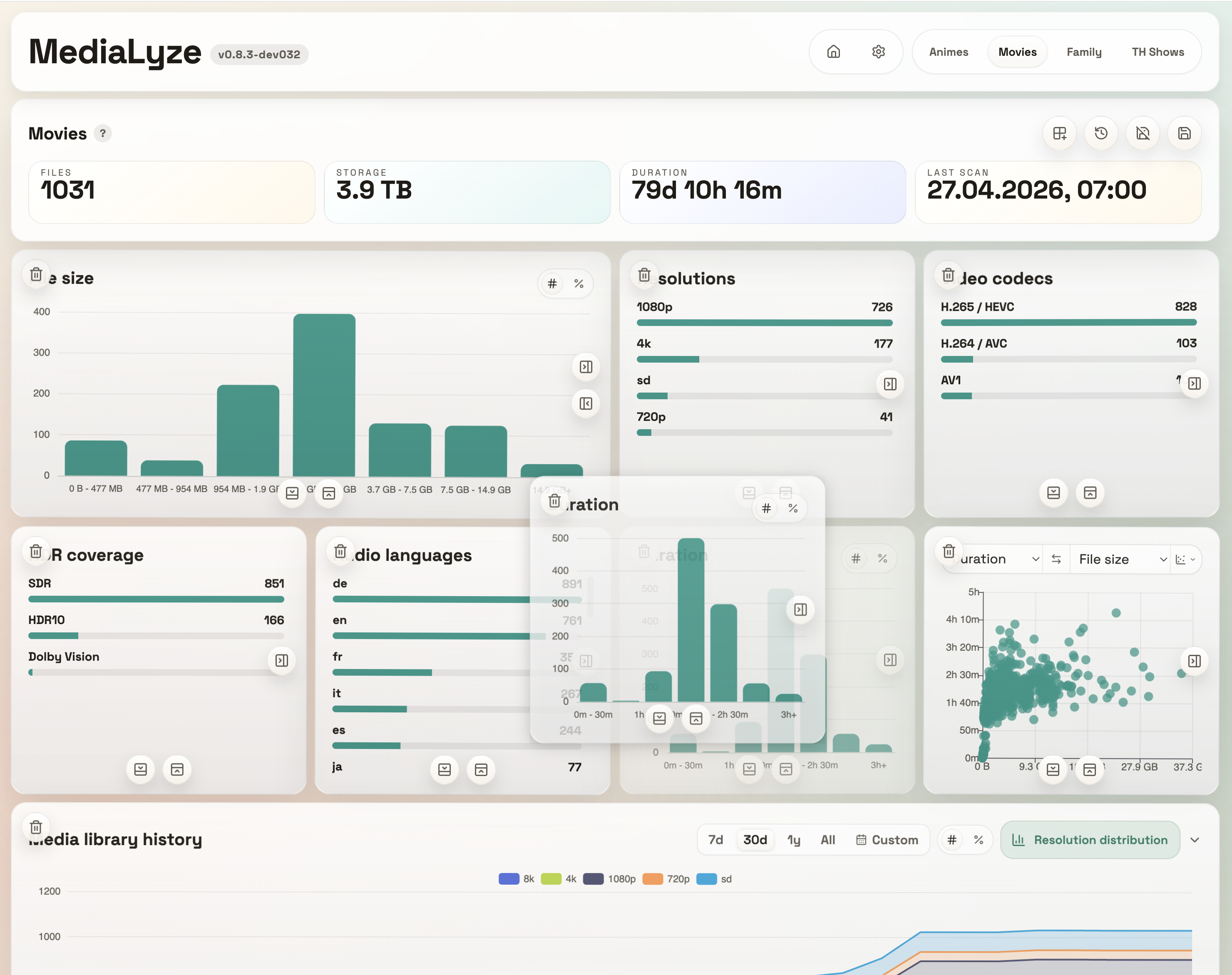Switch to the TH Shows library
The height and width of the screenshot is (975, 1232).
tap(1158, 52)
